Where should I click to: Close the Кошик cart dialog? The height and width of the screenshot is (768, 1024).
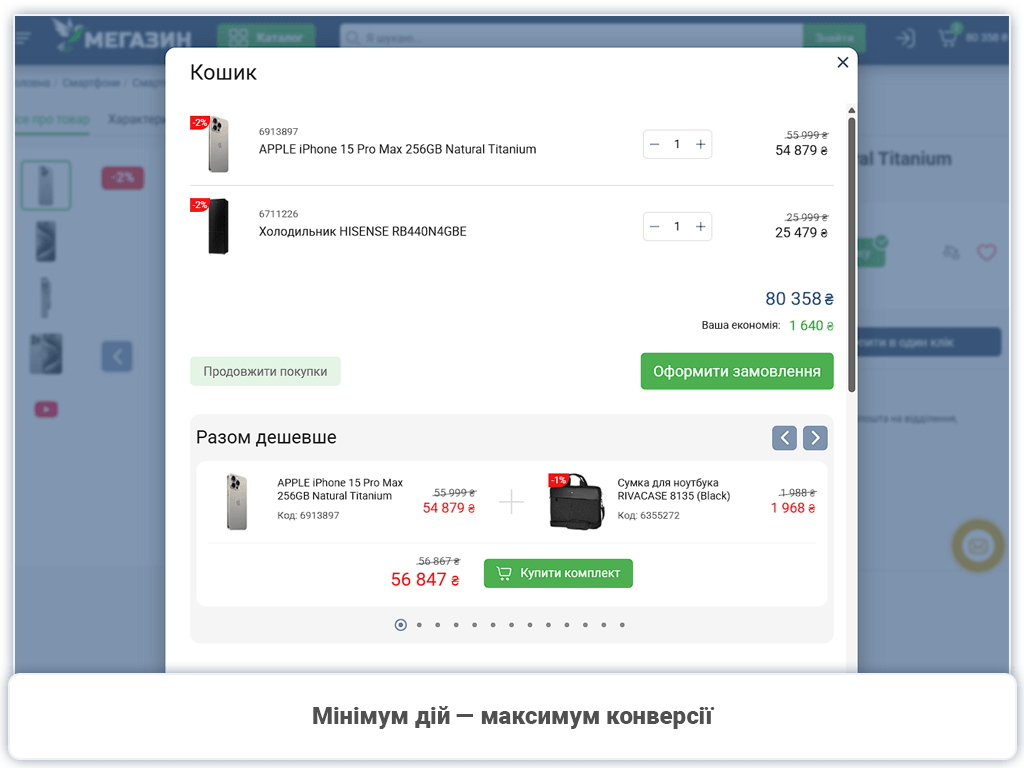(842, 62)
